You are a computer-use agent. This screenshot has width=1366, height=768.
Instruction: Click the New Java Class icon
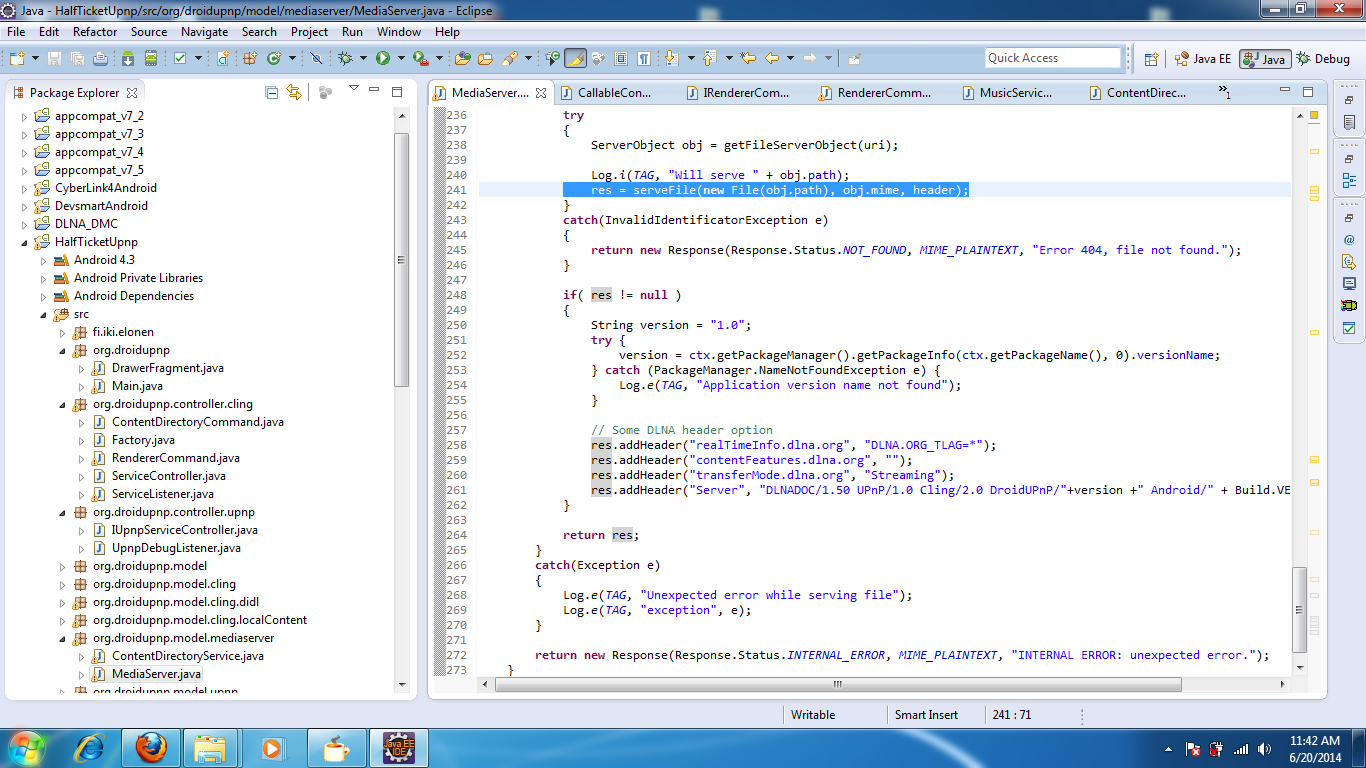coord(275,58)
